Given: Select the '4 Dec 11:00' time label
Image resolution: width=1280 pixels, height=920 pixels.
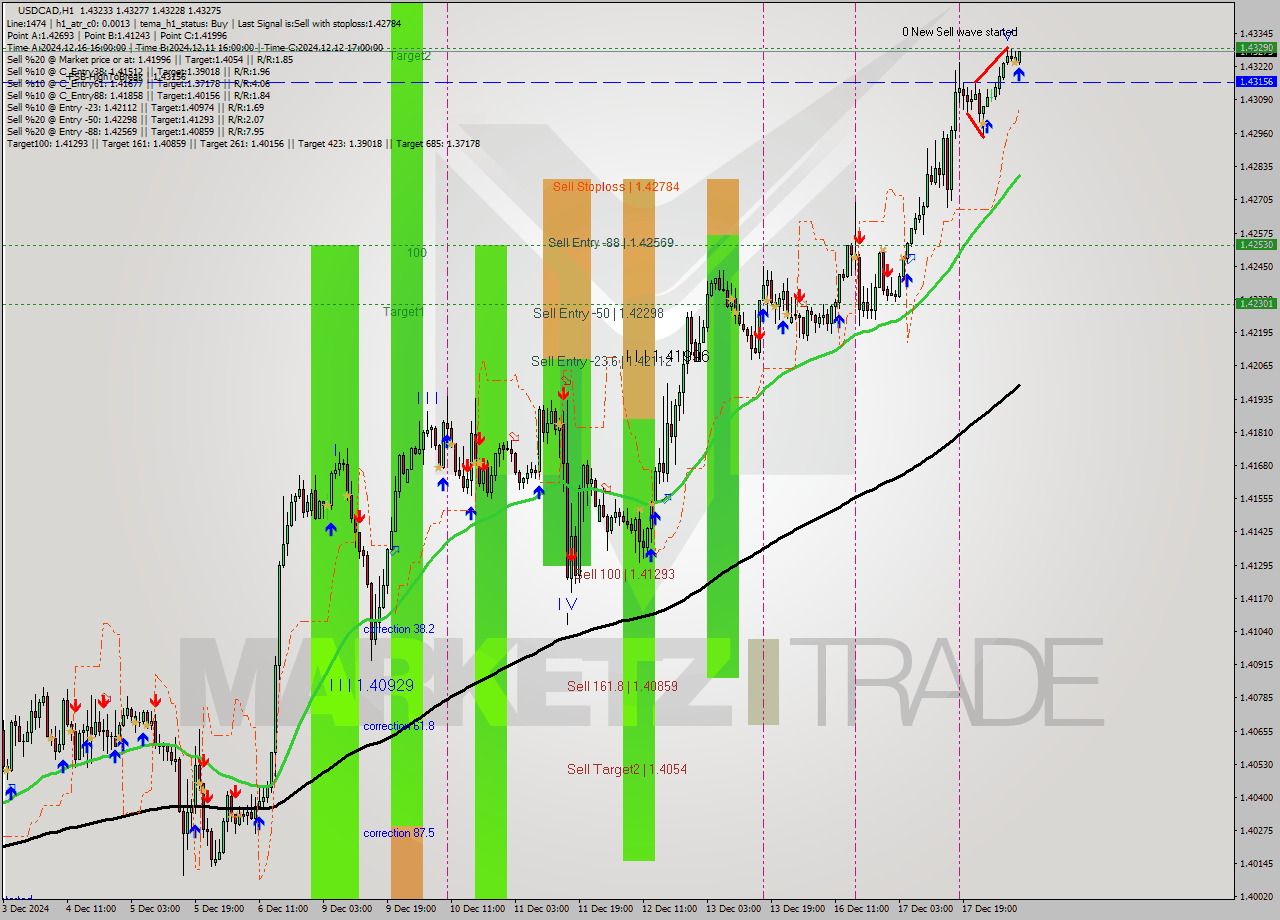Looking at the screenshot, I should pyautogui.click(x=90, y=909).
